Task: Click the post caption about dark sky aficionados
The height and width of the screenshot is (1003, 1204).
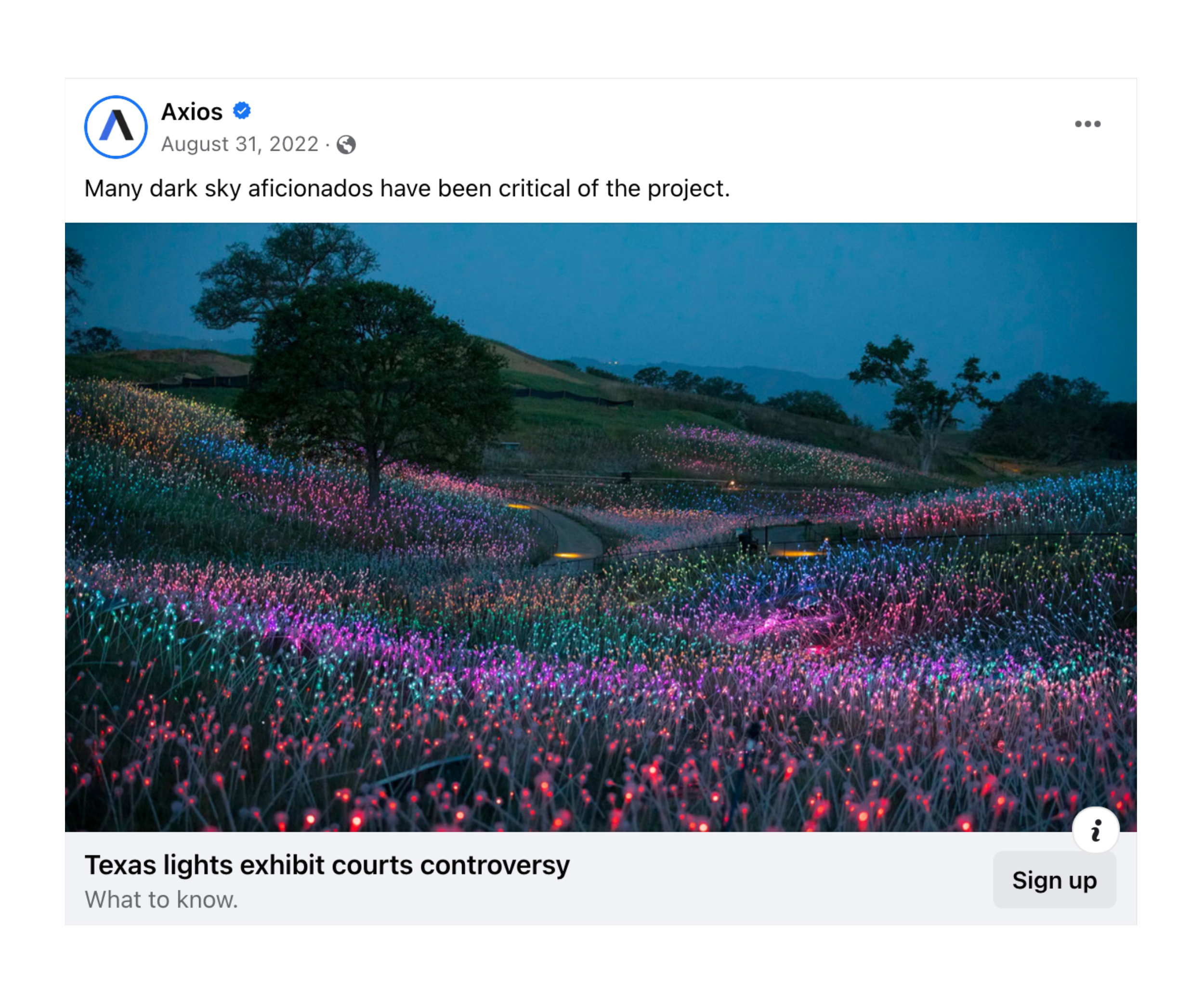Action: 406,189
